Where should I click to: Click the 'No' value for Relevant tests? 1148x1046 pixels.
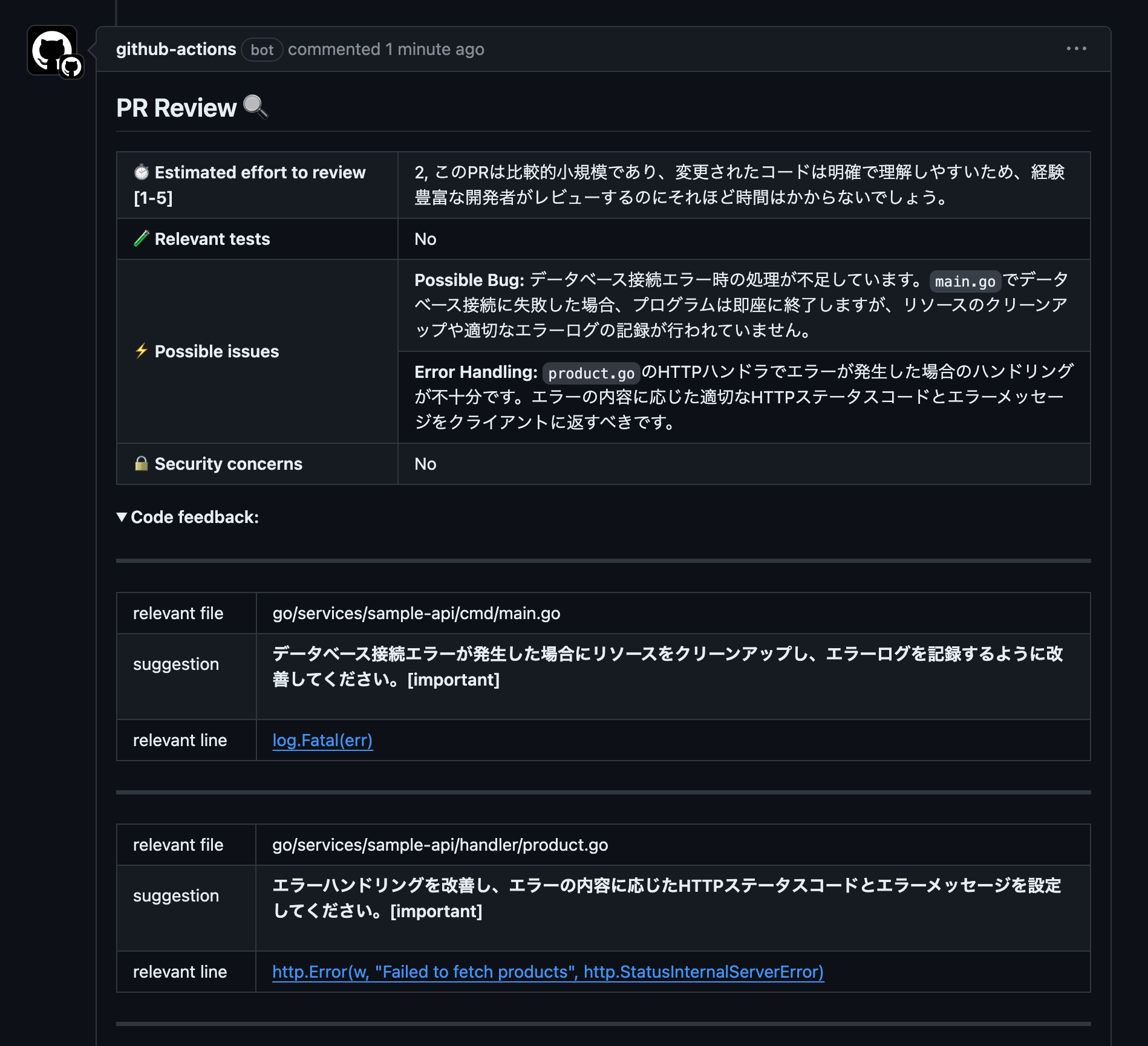click(425, 239)
